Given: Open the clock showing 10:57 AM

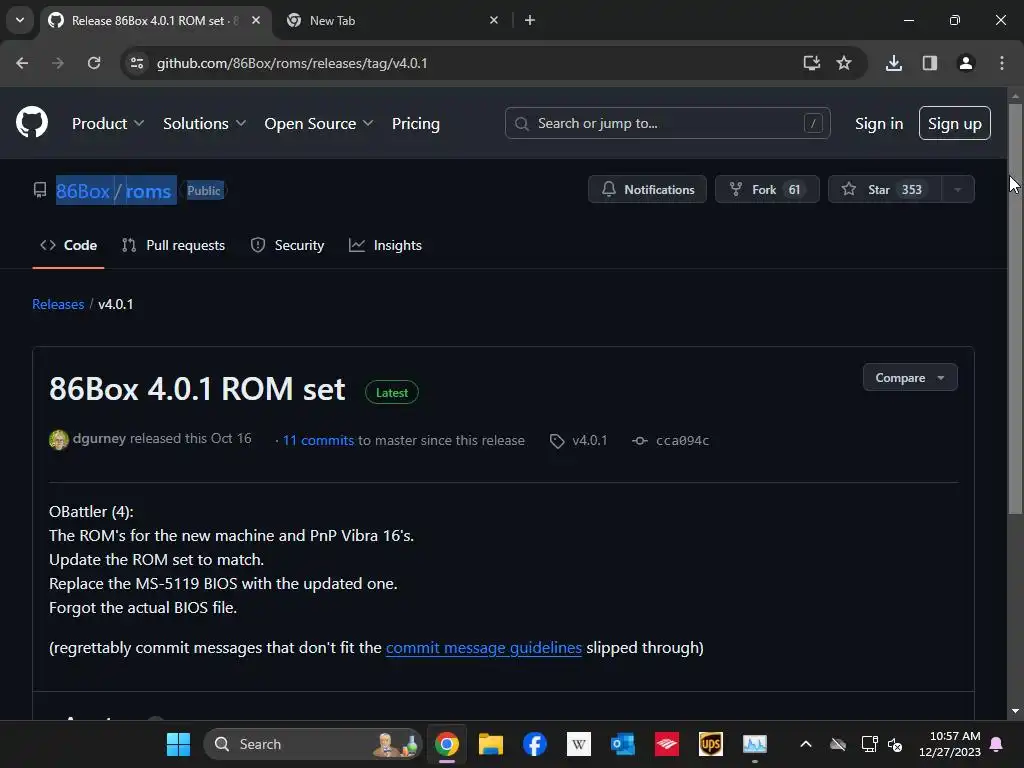Looking at the screenshot, I should pos(950,744).
